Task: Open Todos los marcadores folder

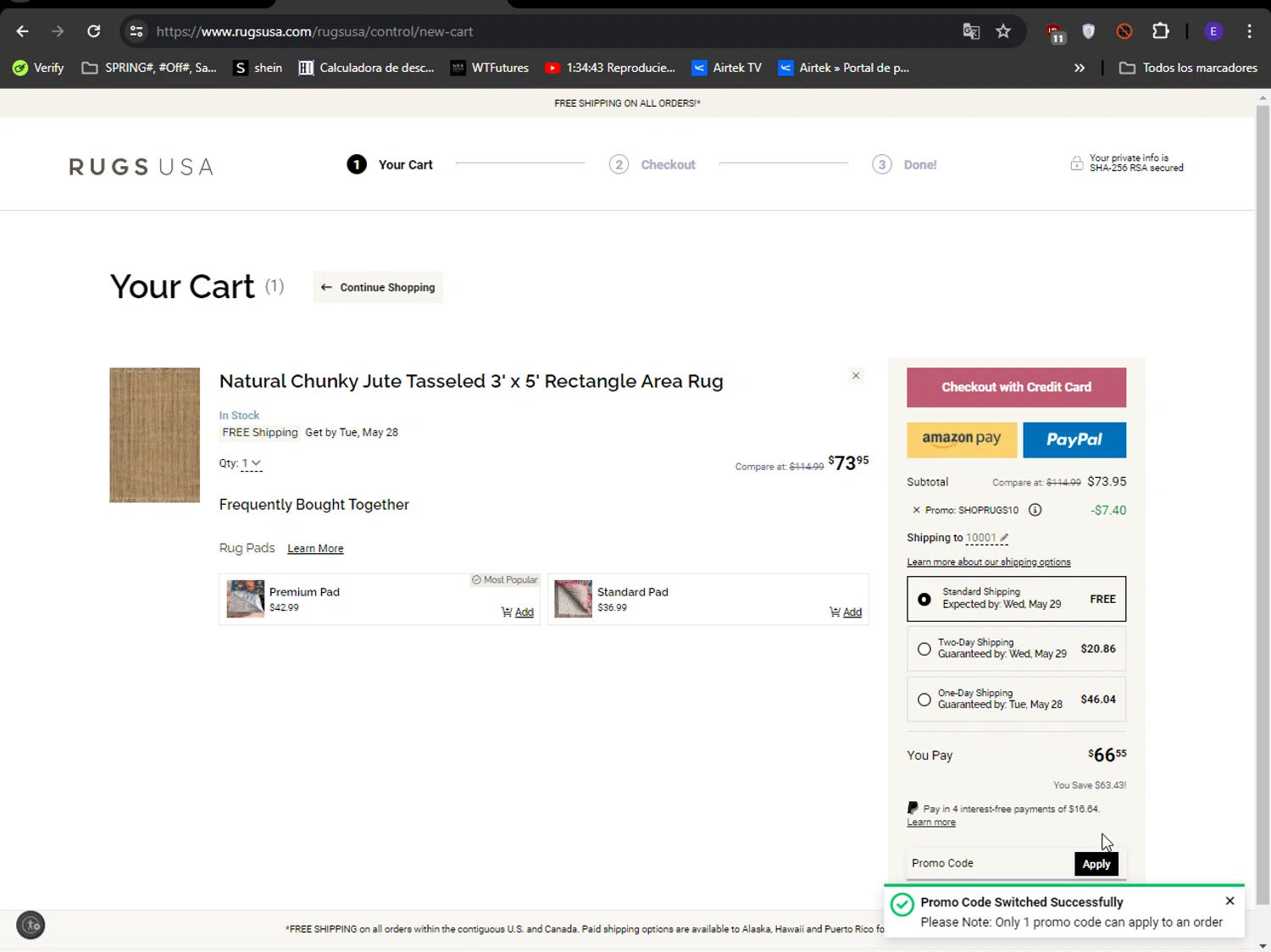Action: (1188, 68)
